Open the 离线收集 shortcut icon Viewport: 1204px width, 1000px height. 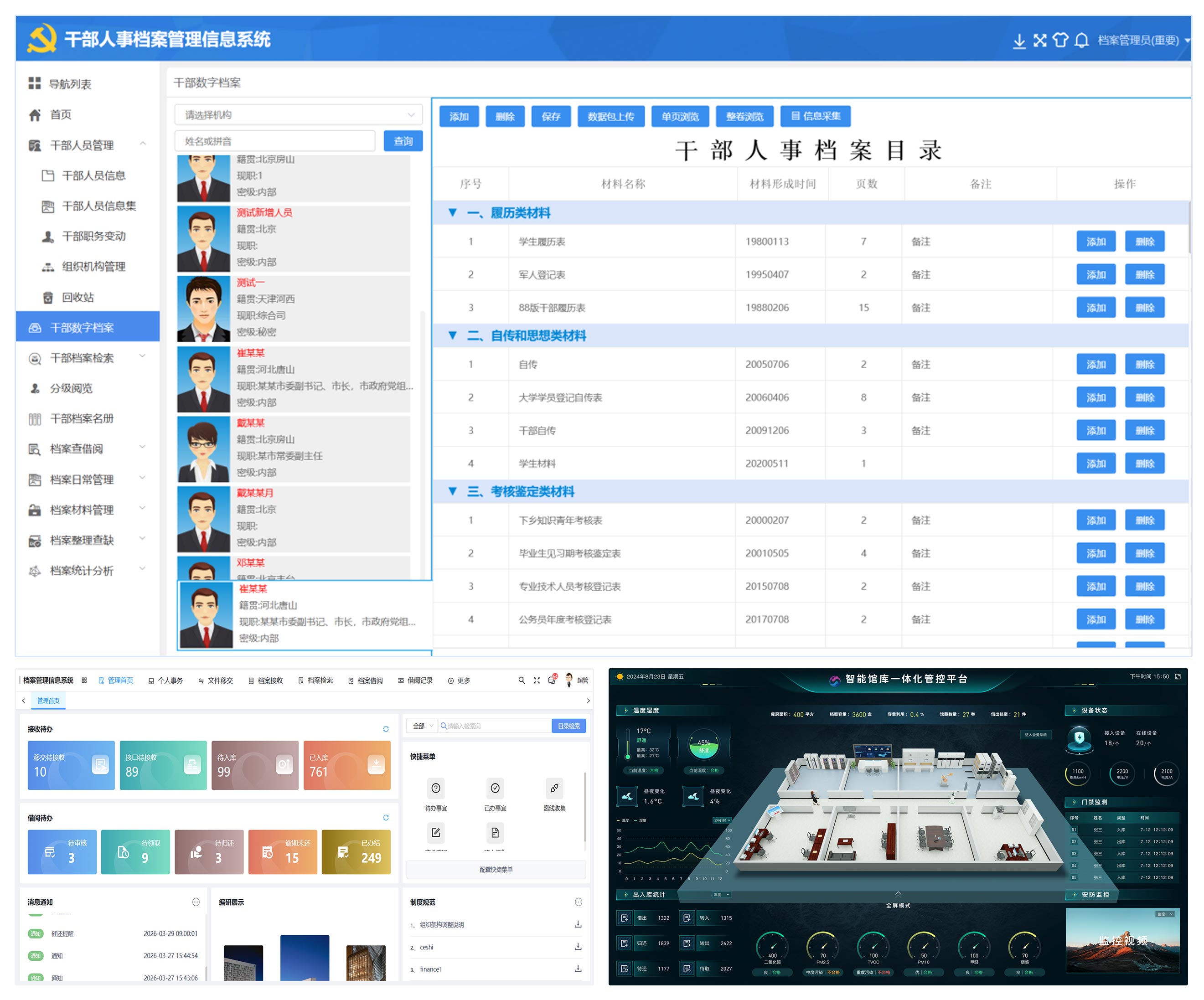(x=554, y=789)
